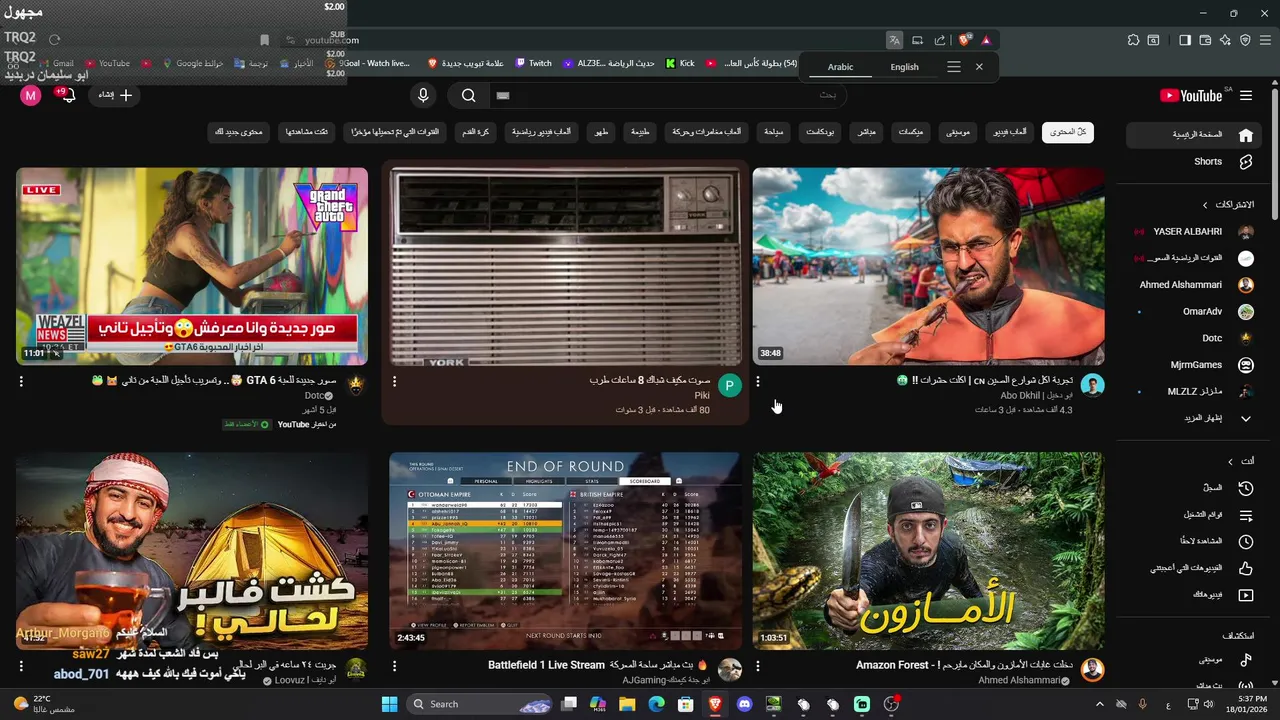Select the 'طهي' filter chip
This screenshot has height=720, width=1280.
[603, 132]
